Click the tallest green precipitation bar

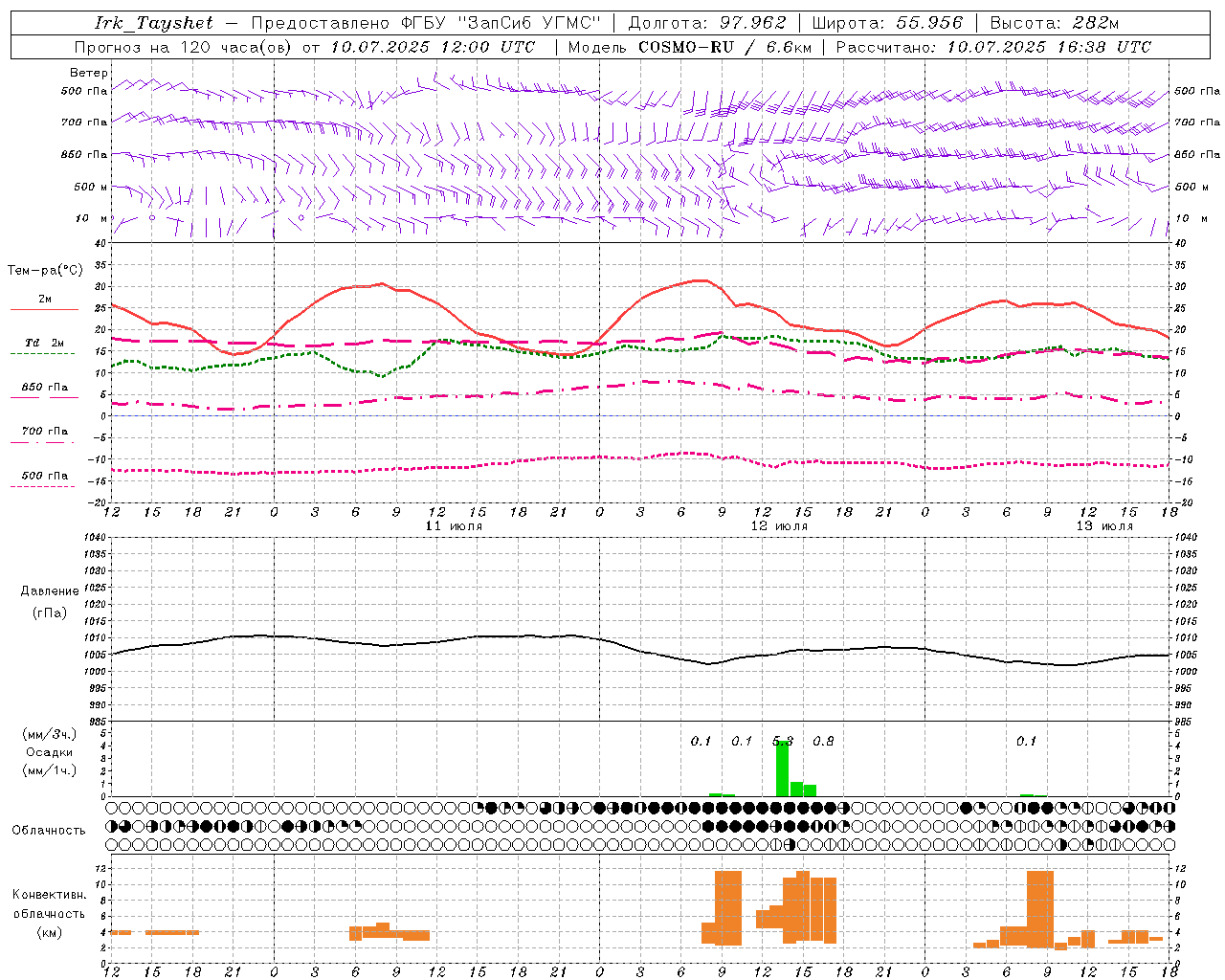point(782,768)
